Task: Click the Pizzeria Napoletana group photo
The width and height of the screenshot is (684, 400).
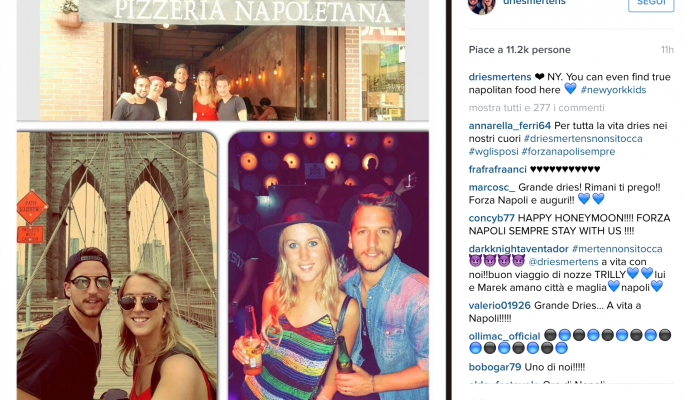Action: (x=222, y=60)
